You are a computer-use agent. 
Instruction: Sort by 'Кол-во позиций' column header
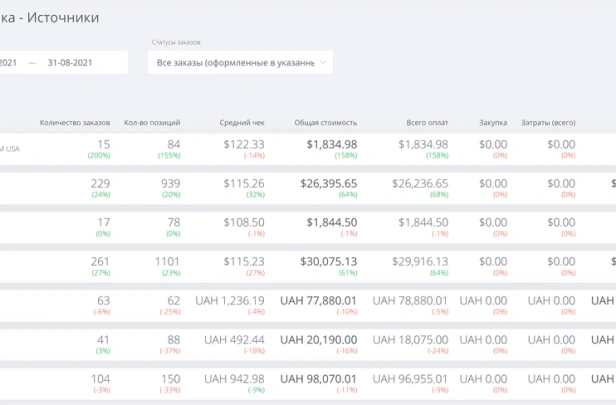(152, 122)
